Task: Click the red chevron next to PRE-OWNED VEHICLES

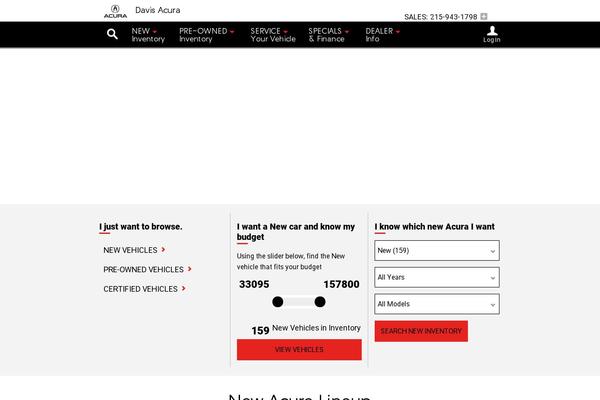Action: click(x=189, y=269)
